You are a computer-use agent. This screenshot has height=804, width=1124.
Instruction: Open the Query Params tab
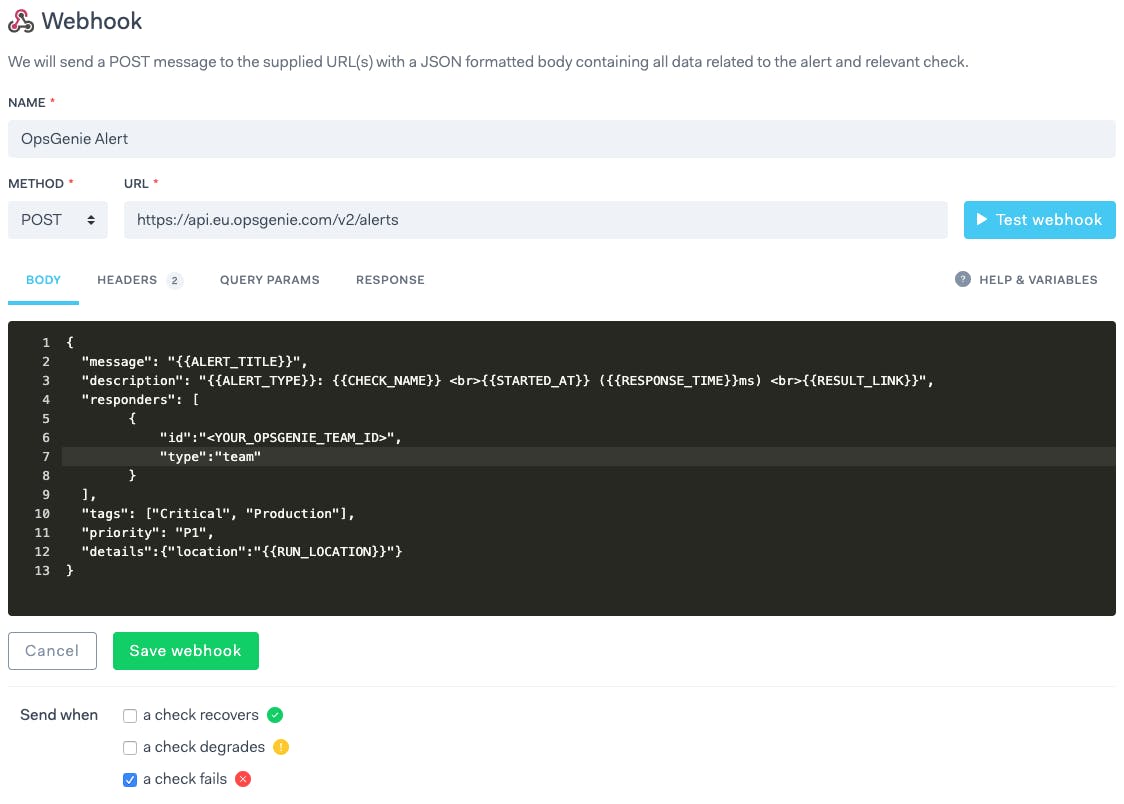tap(270, 280)
